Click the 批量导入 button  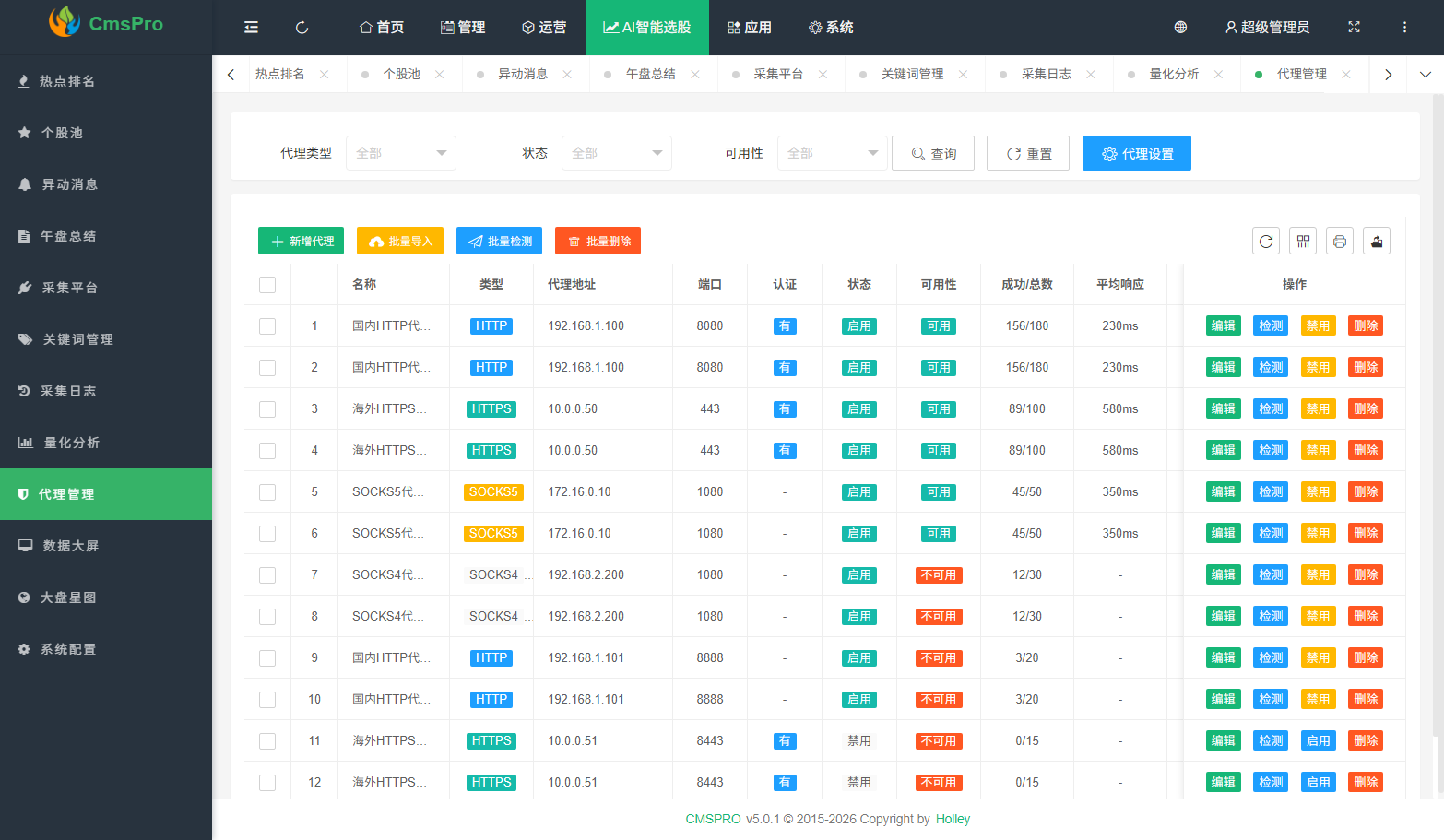tap(400, 241)
